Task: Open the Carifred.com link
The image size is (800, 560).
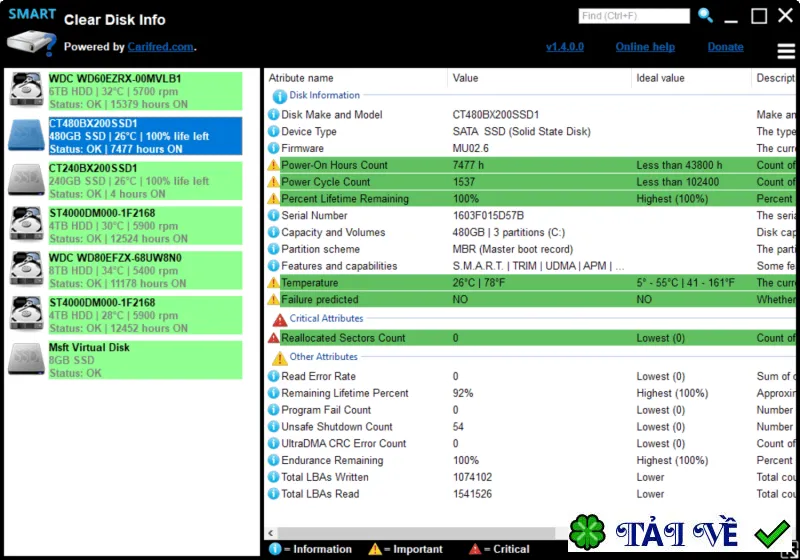Action: 160,47
